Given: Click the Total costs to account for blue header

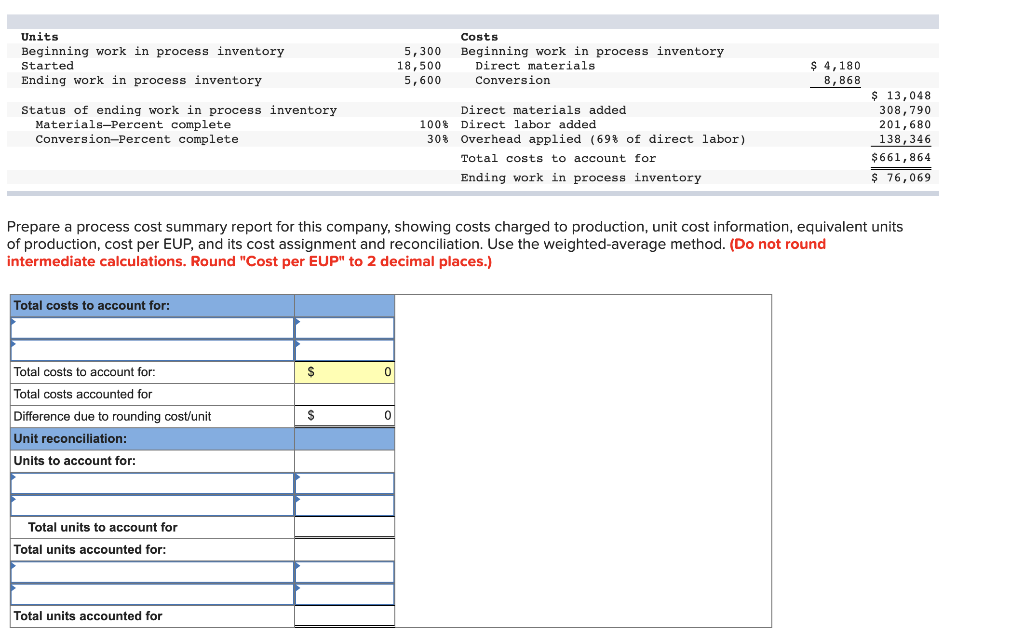Looking at the screenshot, I should coord(150,305).
